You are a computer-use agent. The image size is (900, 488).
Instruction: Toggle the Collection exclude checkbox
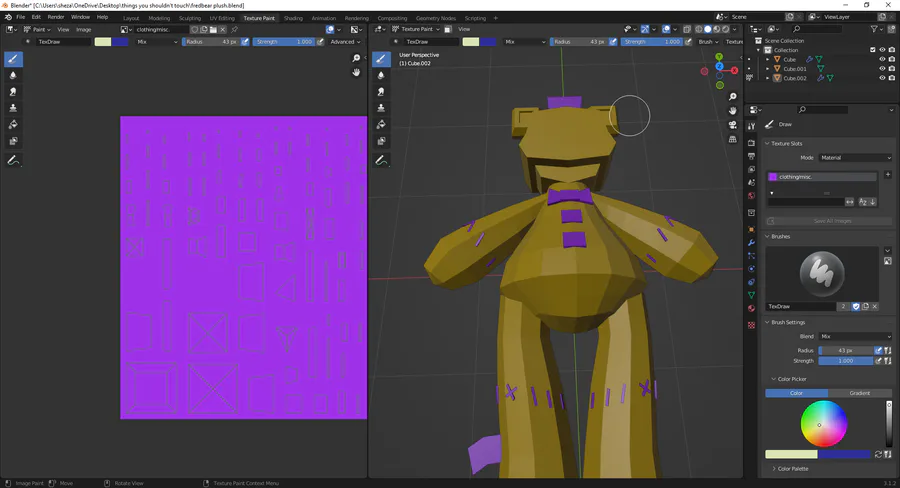[872, 50]
